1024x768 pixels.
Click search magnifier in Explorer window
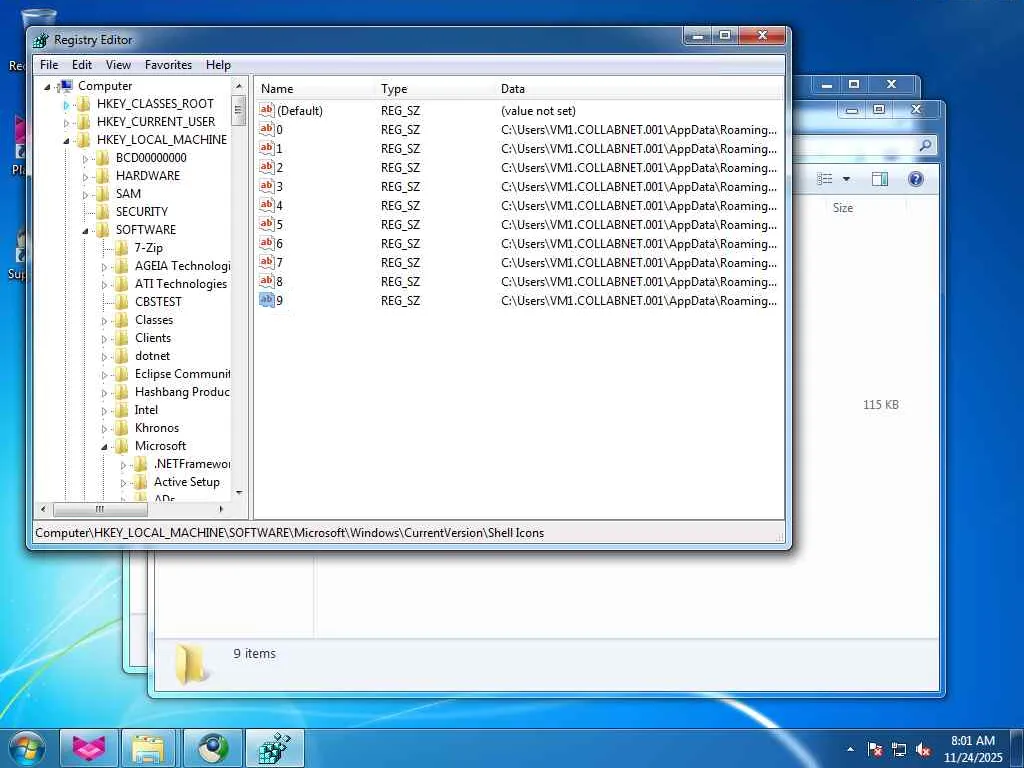925,145
